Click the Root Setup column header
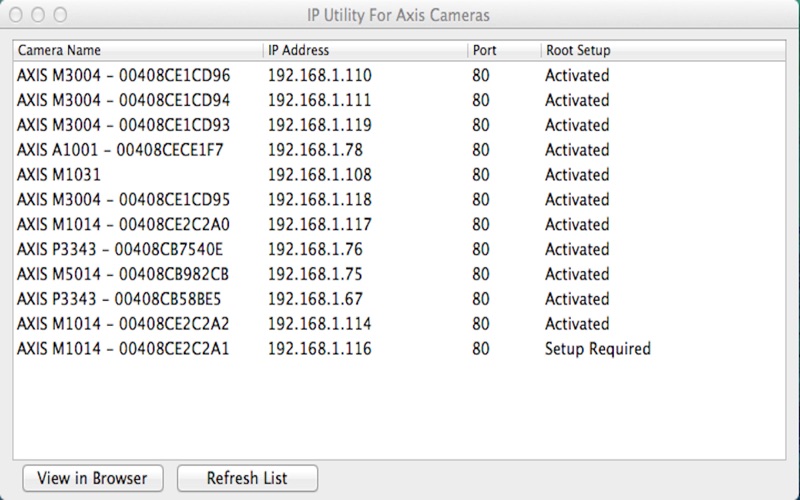The height and width of the screenshot is (500, 800). 663,51
